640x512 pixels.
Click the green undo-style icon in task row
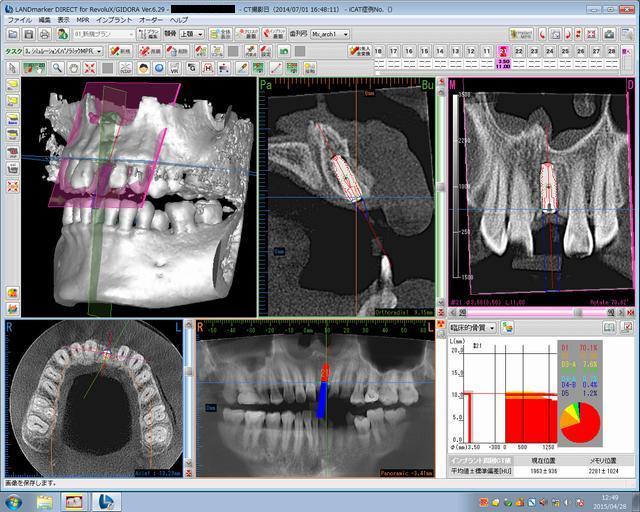(283, 51)
